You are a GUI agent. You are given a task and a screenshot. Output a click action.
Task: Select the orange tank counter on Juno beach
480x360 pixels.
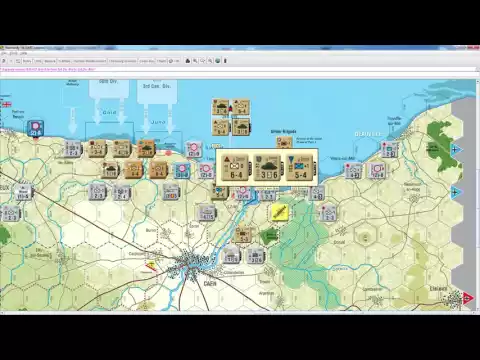146,149
